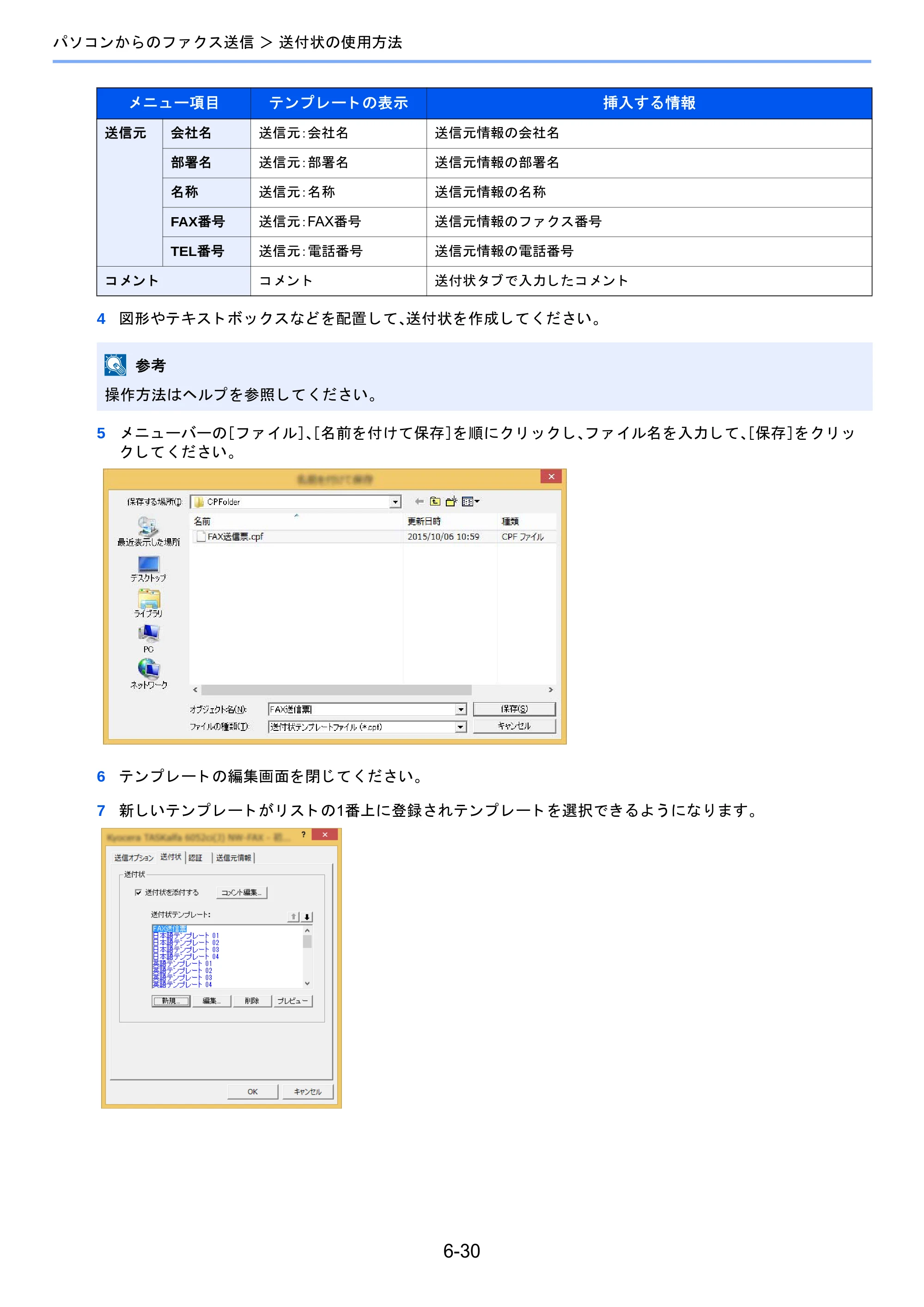Click the 削除 button
This screenshot has height=1307, width=924.
coord(252,1001)
